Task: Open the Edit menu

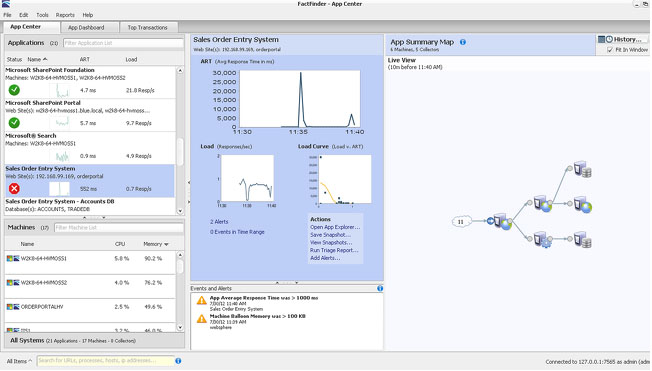Action: pos(24,15)
